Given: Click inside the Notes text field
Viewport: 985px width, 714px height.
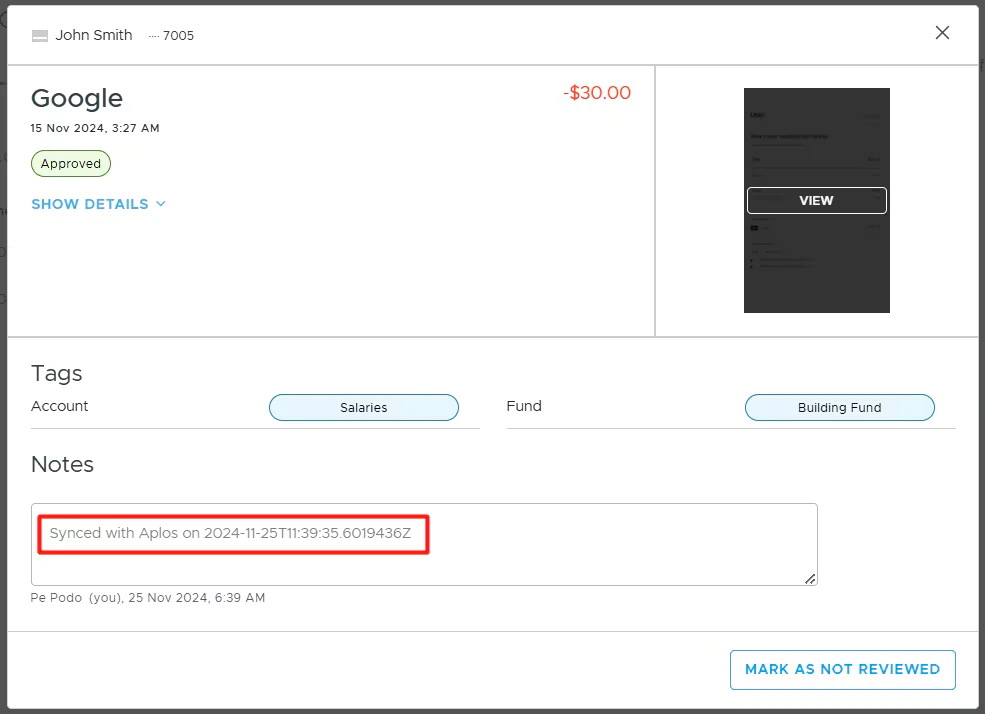Looking at the screenshot, I should (424, 544).
